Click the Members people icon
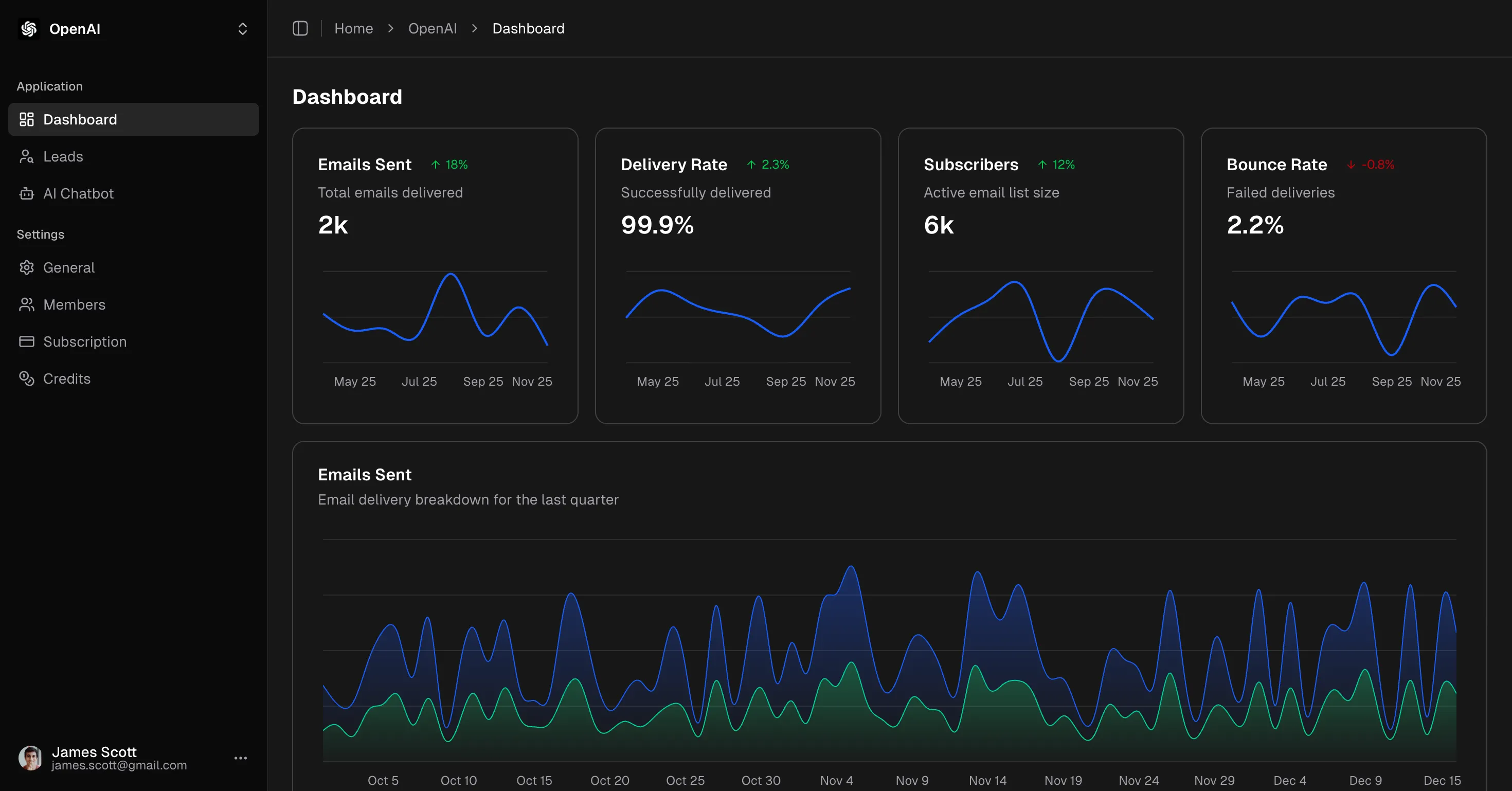The image size is (1512, 791). (26, 304)
